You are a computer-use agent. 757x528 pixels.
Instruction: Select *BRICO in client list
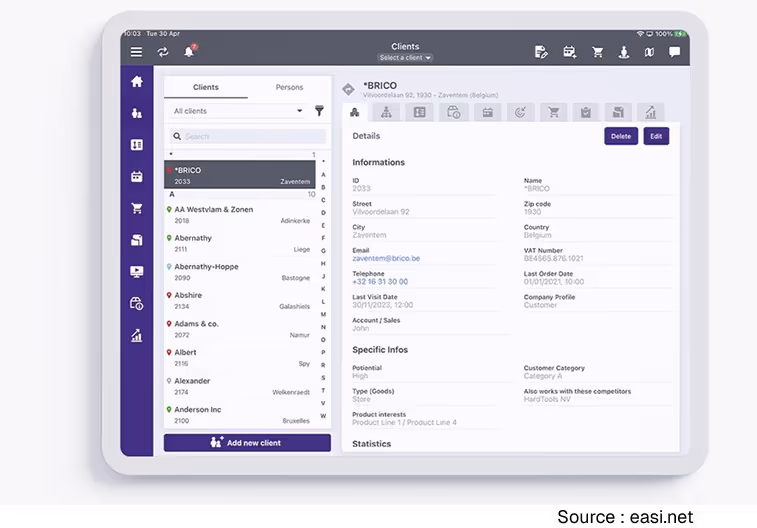pyautogui.click(x=239, y=175)
